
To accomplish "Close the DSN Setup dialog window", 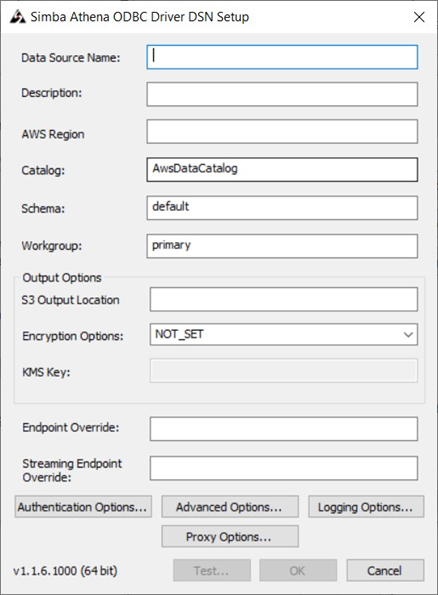I will [419, 17].
